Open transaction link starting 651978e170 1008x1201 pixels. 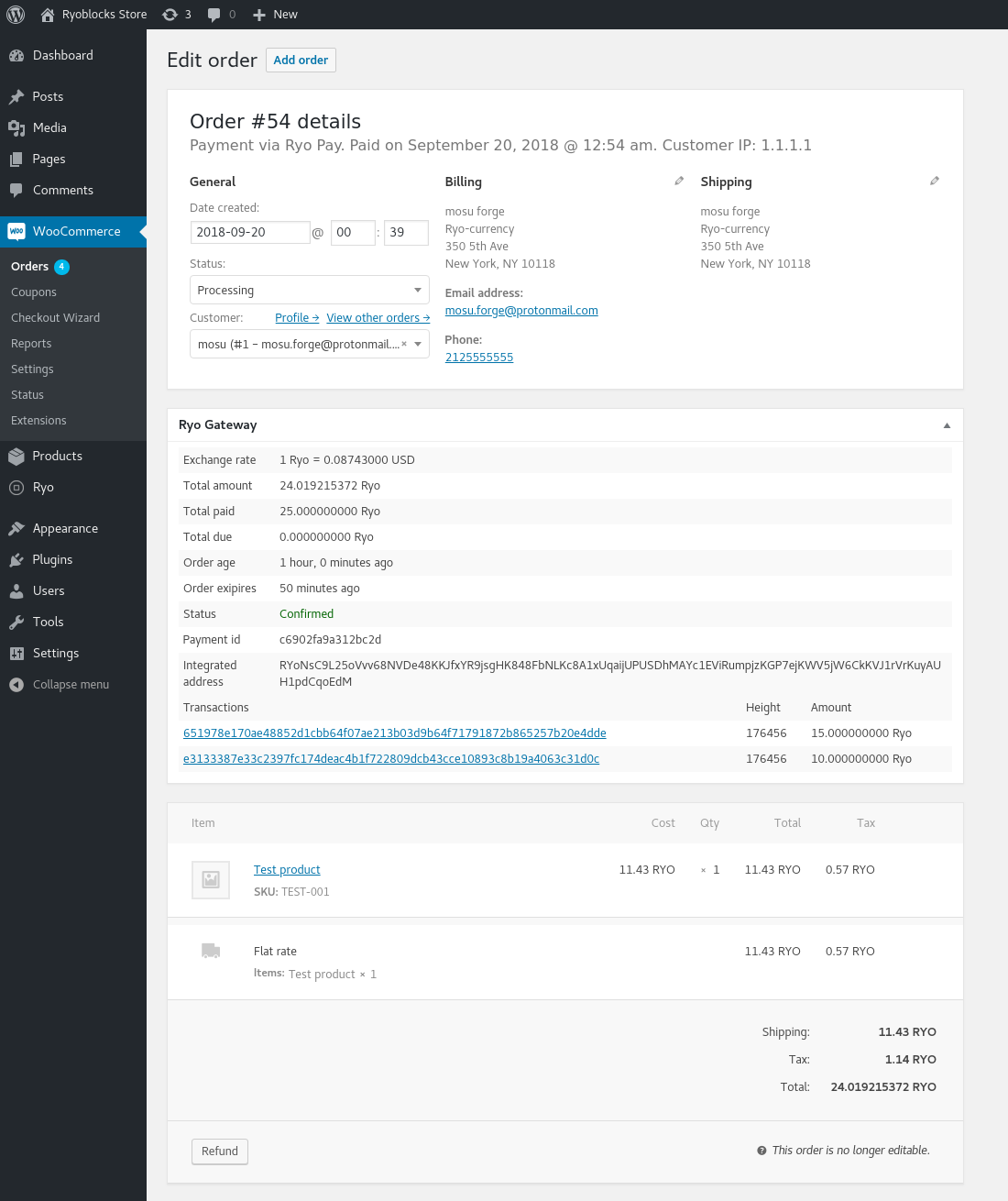395,733
